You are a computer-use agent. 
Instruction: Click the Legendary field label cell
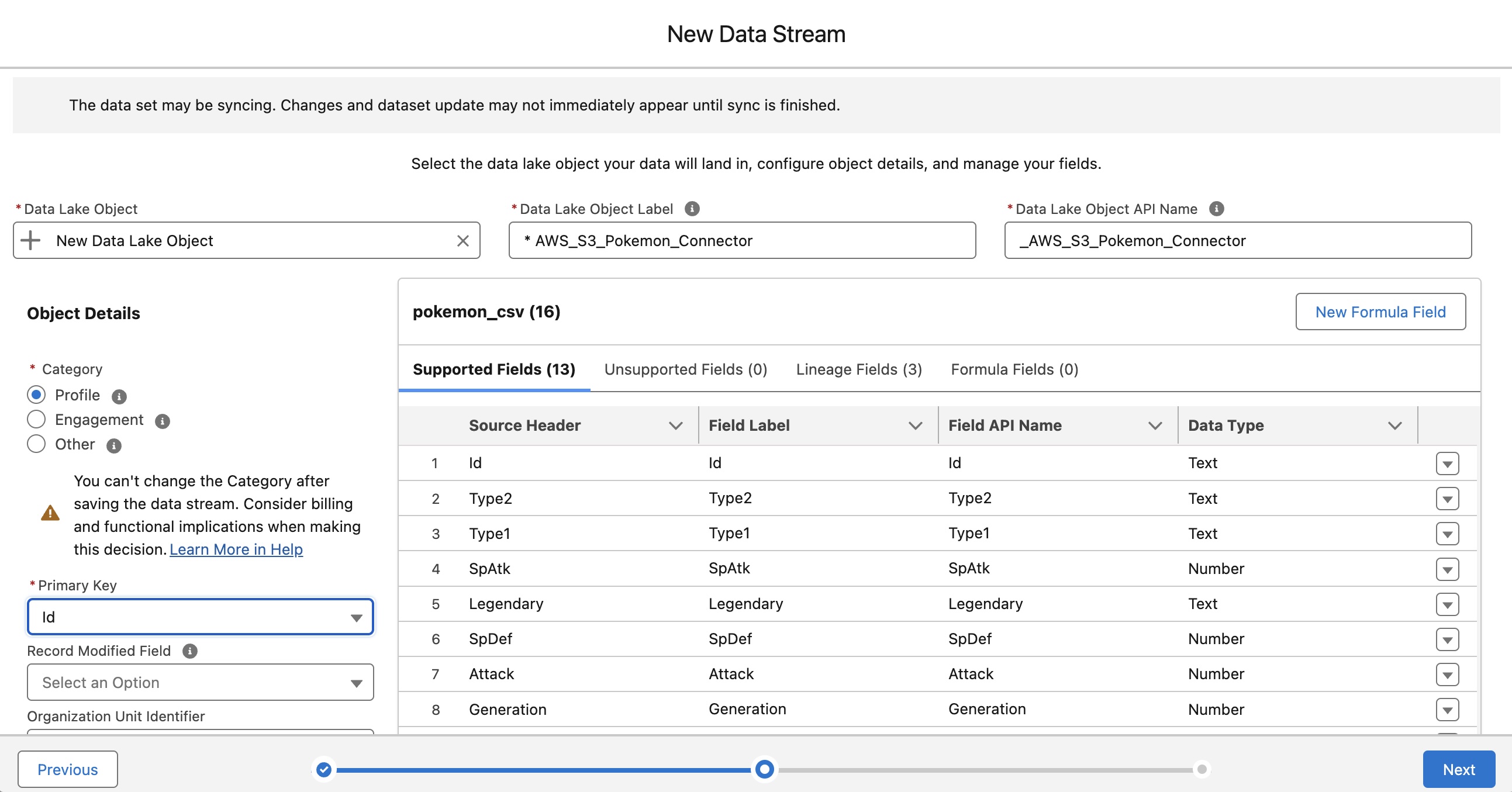coord(745,604)
